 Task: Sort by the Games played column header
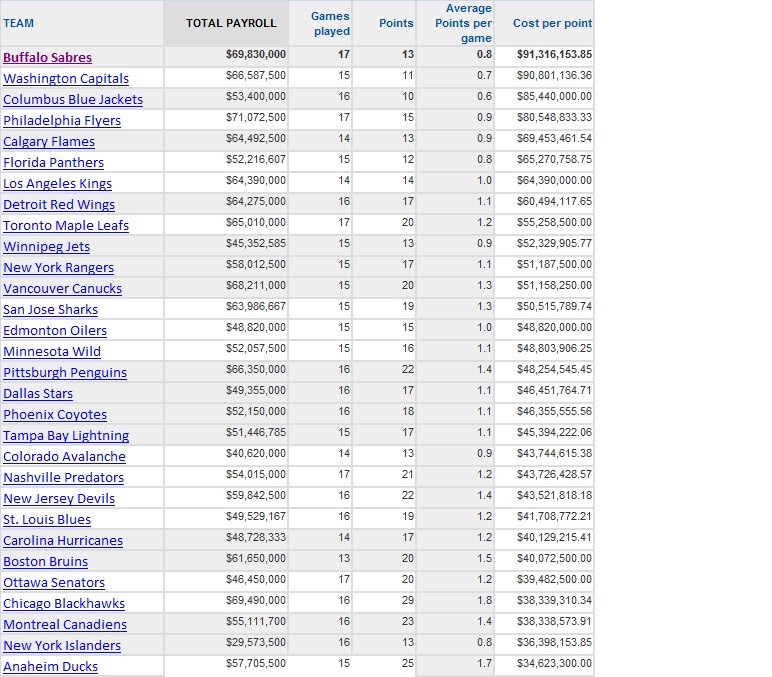point(330,23)
